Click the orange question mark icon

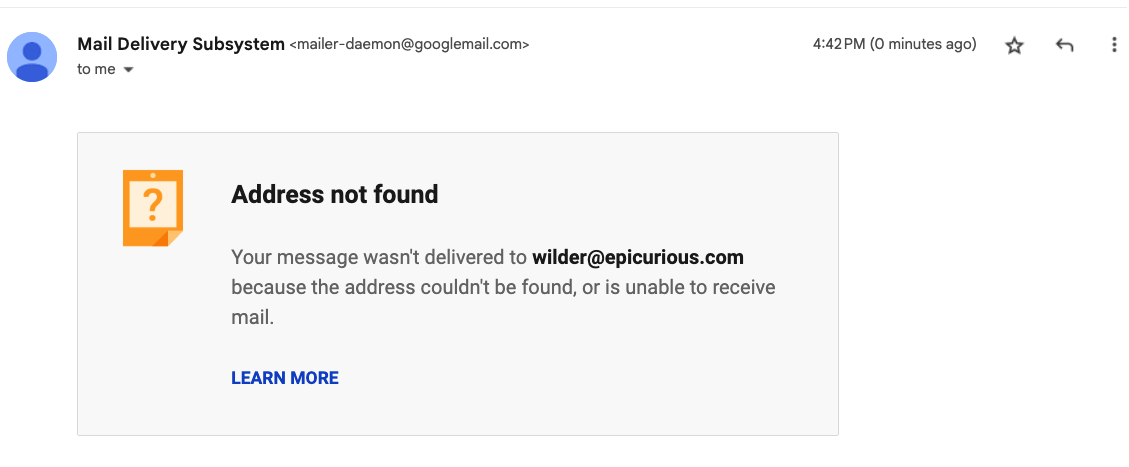pyautogui.click(x=153, y=208)
